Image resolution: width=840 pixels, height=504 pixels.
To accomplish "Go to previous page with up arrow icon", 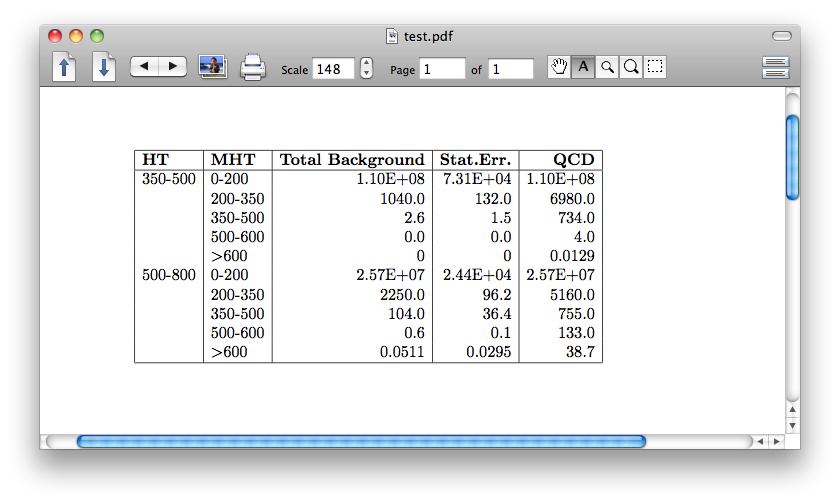I will click(x=64, y=67).
